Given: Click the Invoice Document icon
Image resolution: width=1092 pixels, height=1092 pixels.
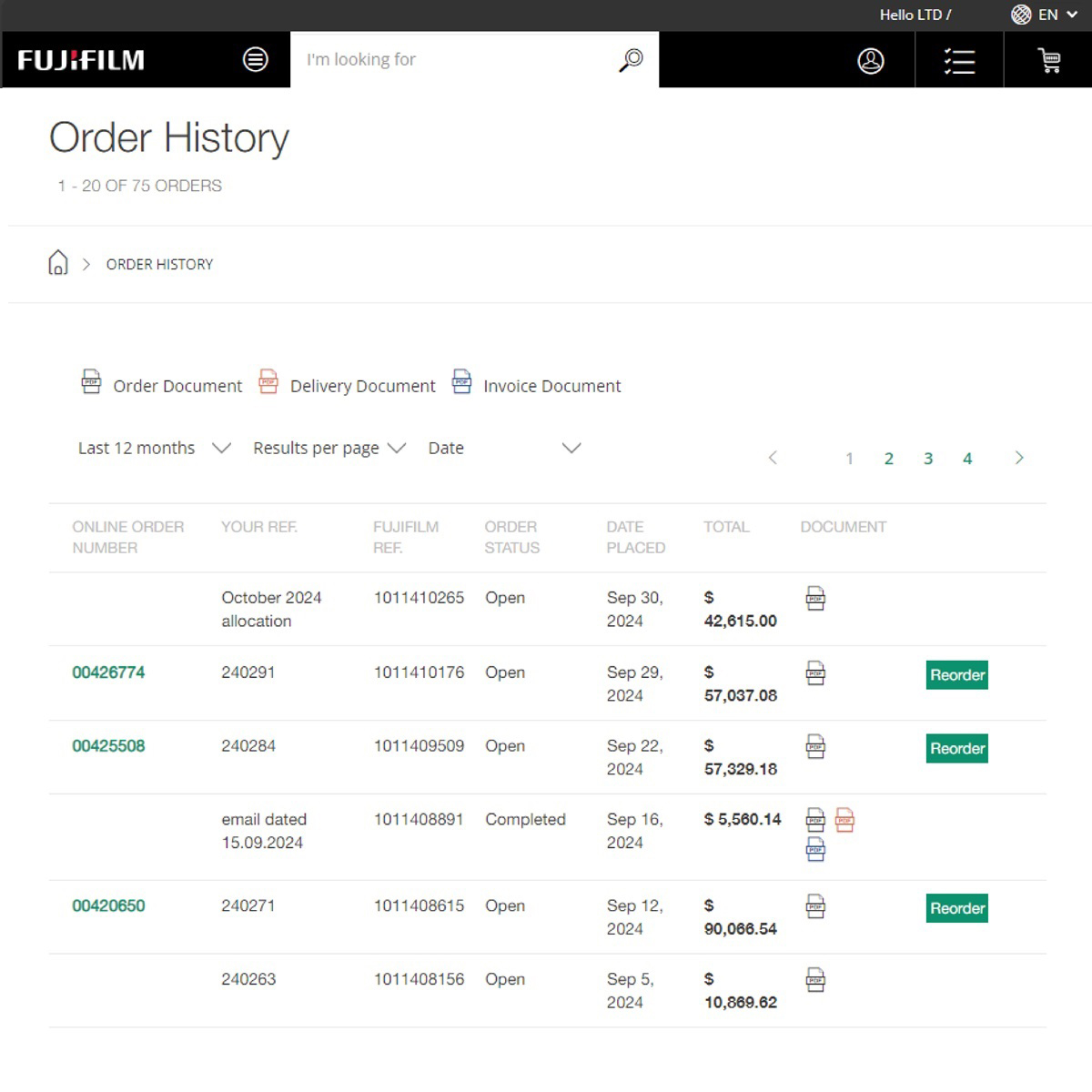Looking at the screenshot, I should click(461, 382).
